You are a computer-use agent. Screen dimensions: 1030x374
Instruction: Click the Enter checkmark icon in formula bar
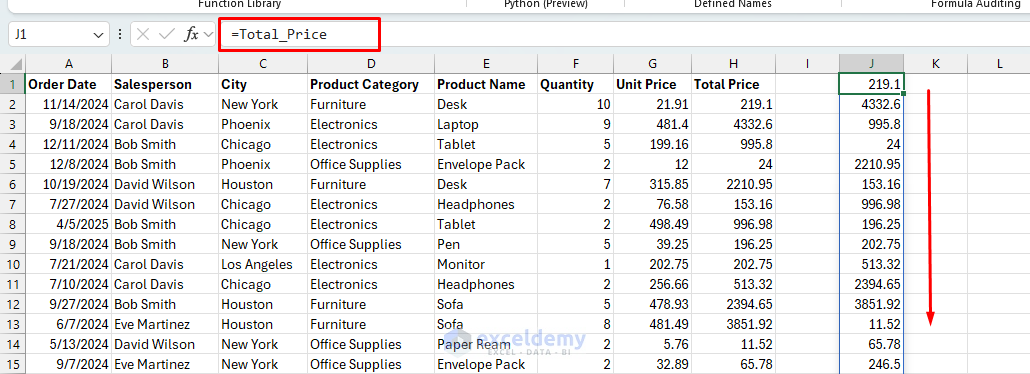click(x=167, y=35)
